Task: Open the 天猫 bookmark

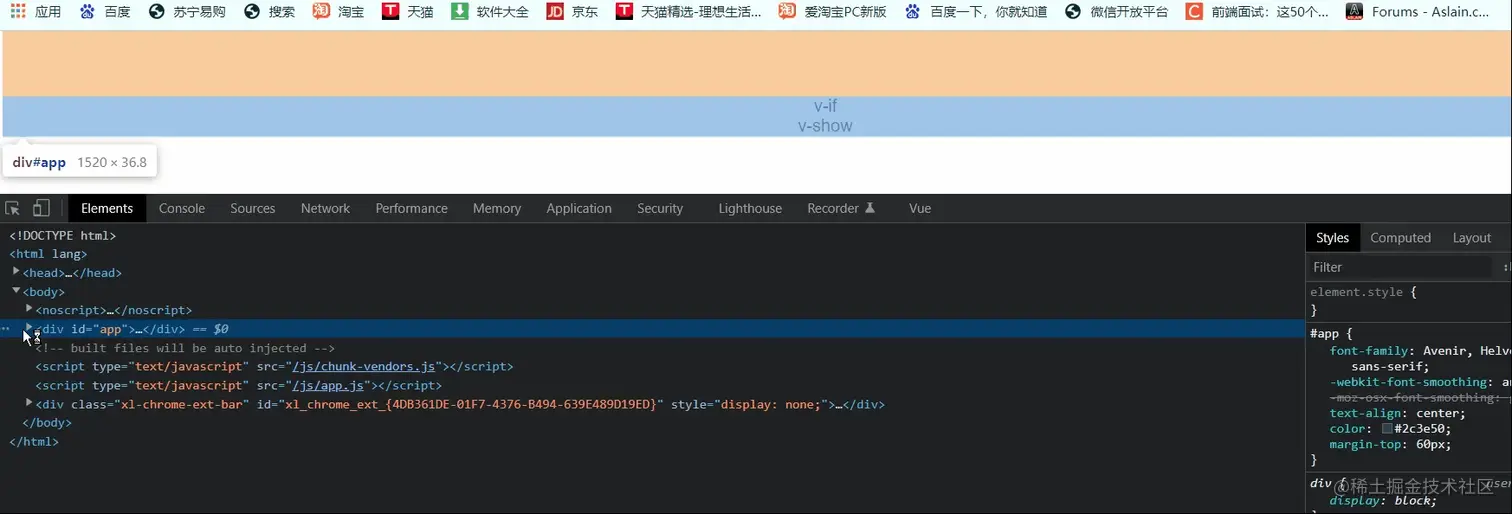Action: coord(408,12)
